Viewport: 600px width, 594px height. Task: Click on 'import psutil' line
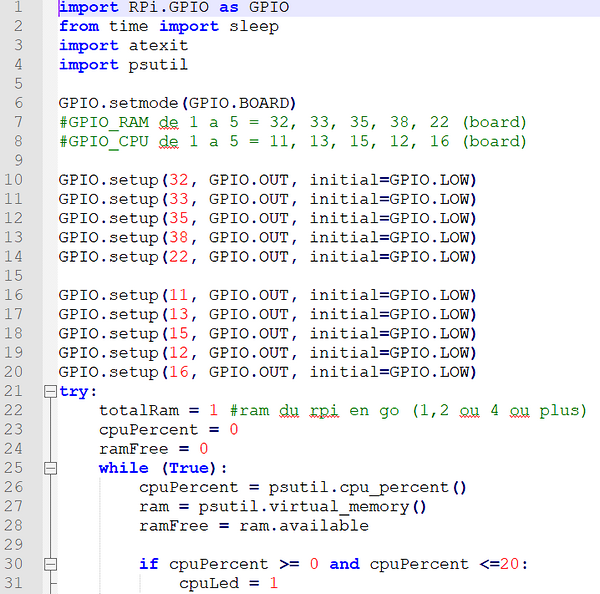point(123,65)
